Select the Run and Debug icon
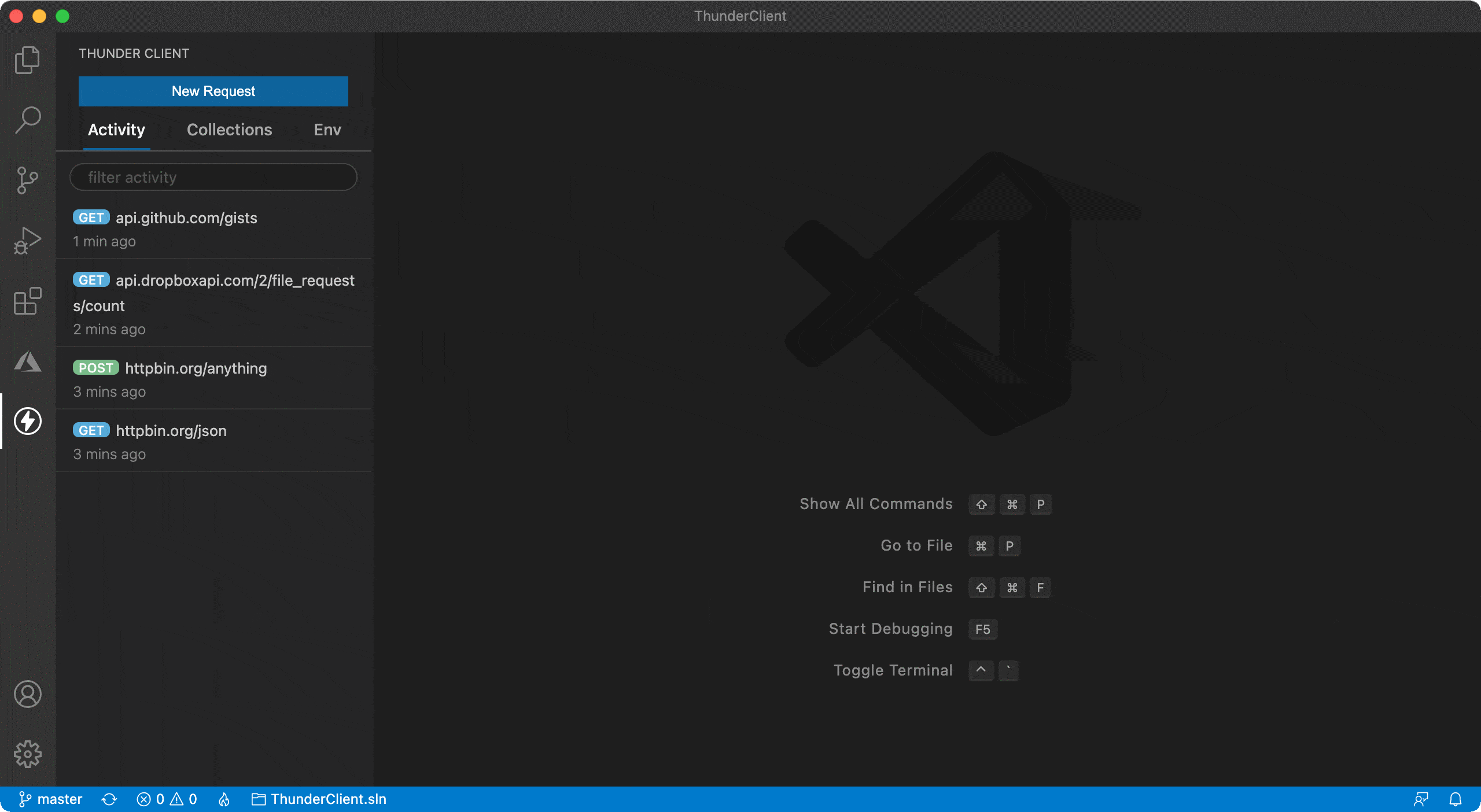Image resolution: width=1481 pixels, height=812 pixels. tap(27, 240)
